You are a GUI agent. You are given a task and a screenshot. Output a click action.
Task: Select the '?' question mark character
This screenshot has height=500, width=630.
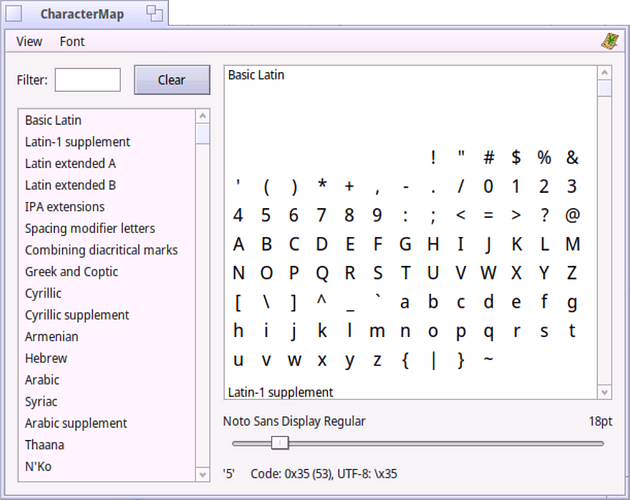pyautogui.click(x=544, y=215)
